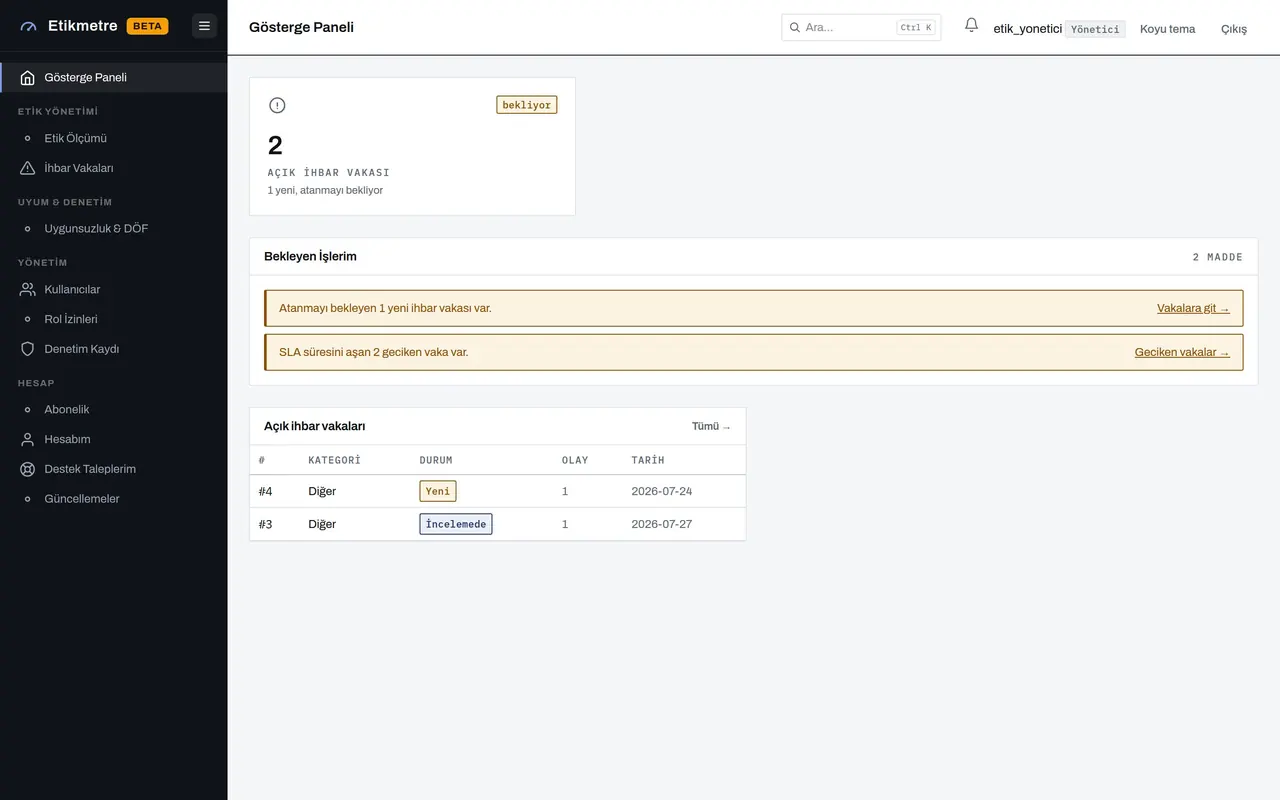Click the magnifier icon in search box
1280x800 pixels.
pyautogui.click(x=795, y=28)
